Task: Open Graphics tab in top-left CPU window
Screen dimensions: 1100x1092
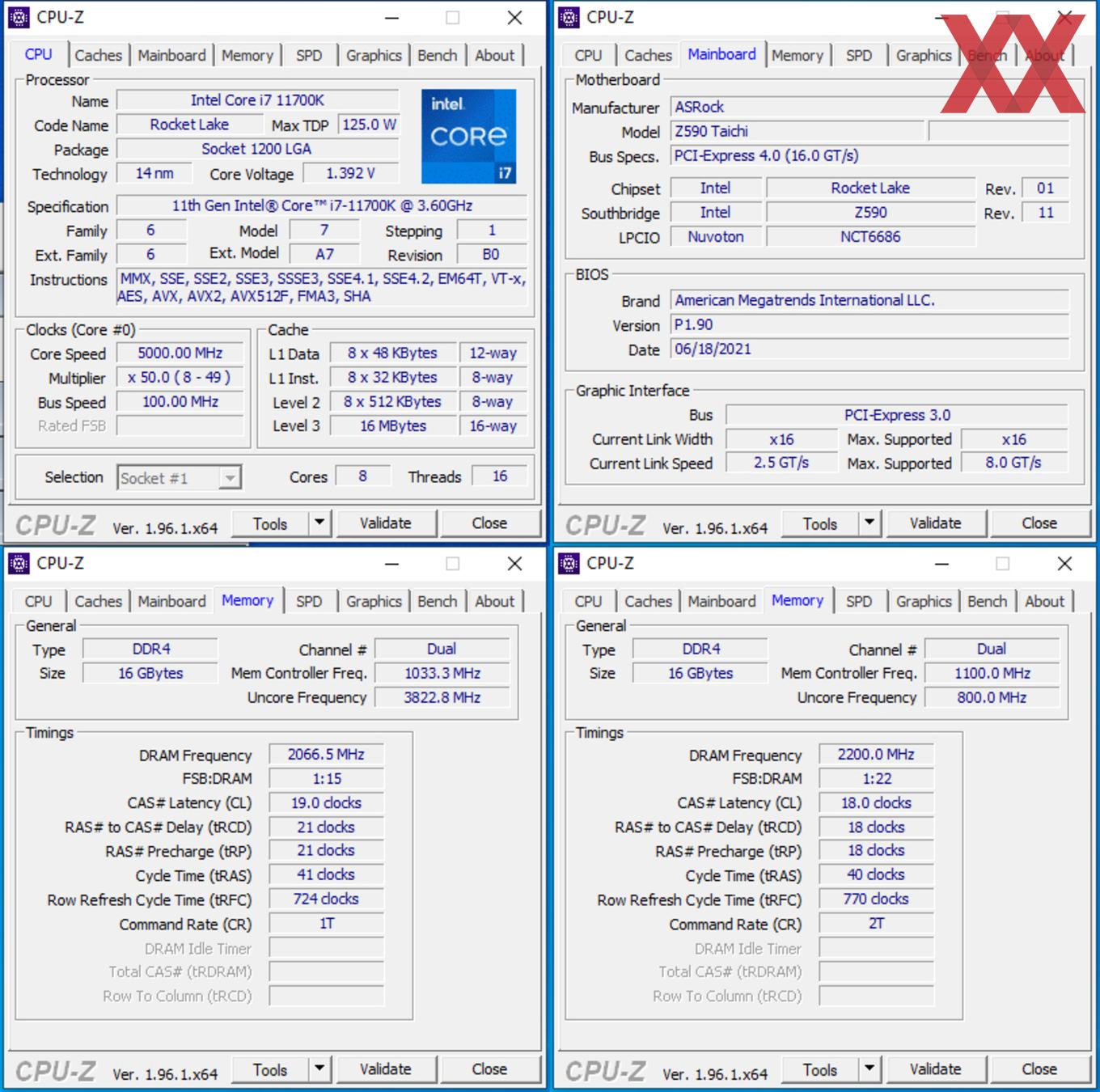Action: (374, 55)
